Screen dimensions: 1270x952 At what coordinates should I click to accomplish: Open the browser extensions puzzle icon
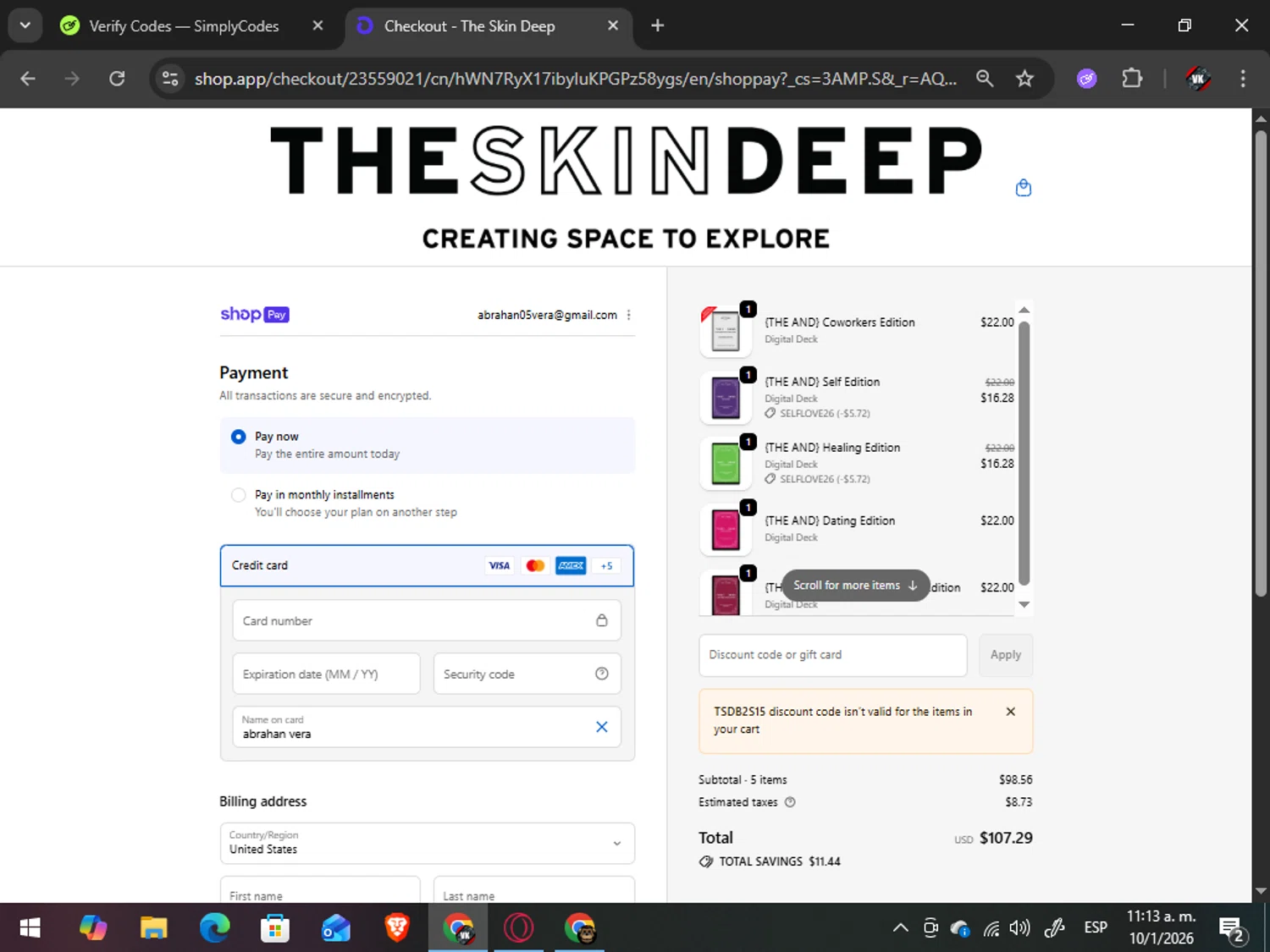pyautogui.click(x=1132, y=79)
